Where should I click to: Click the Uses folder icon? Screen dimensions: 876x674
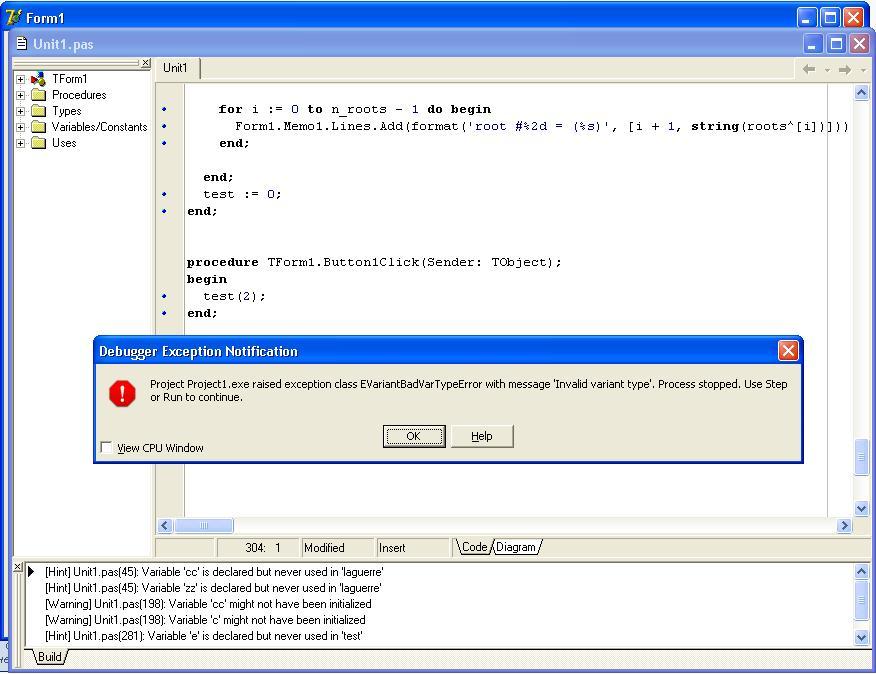click(39, 143)
